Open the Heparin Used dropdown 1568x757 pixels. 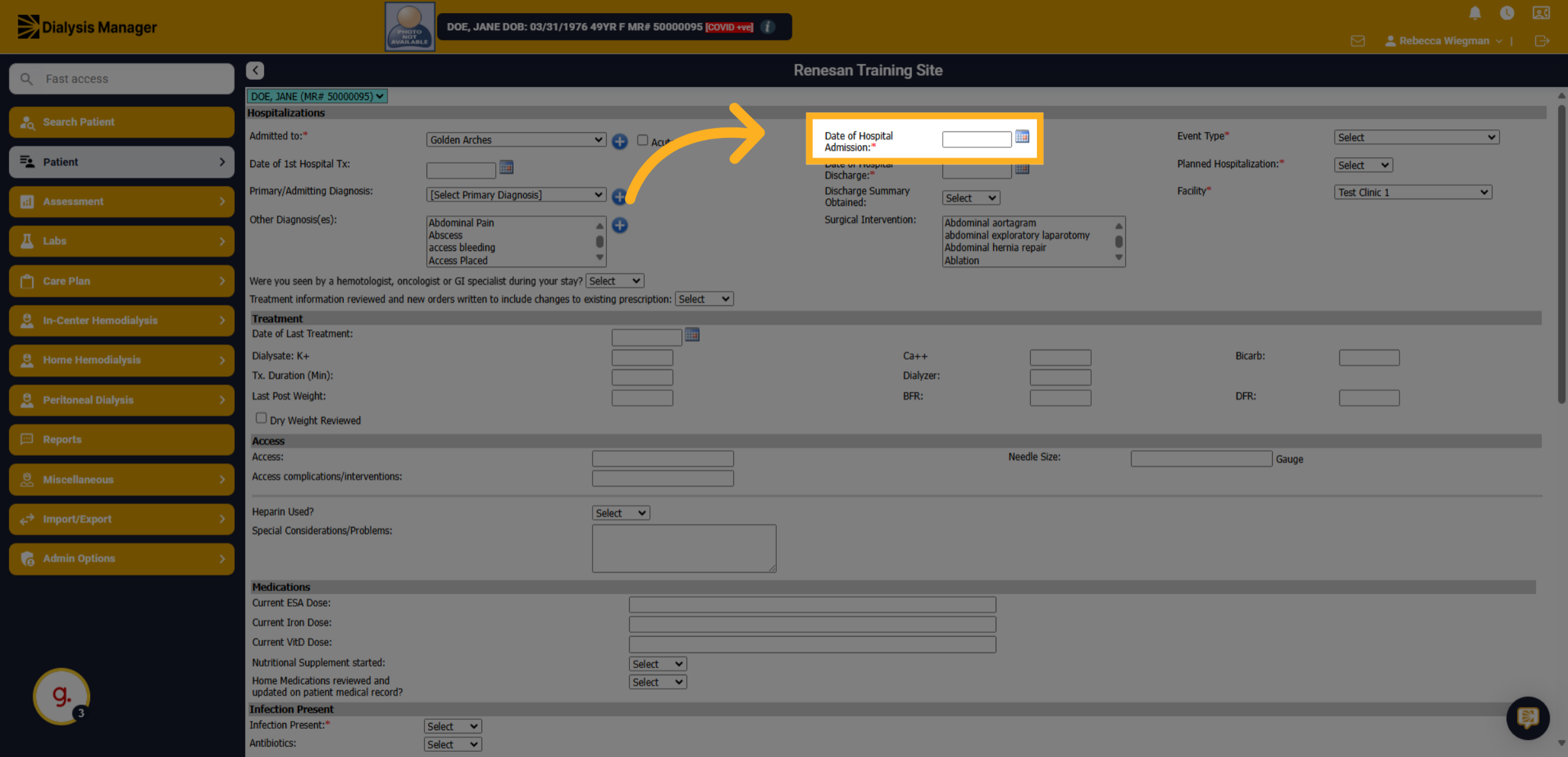[x=621, y=513]
